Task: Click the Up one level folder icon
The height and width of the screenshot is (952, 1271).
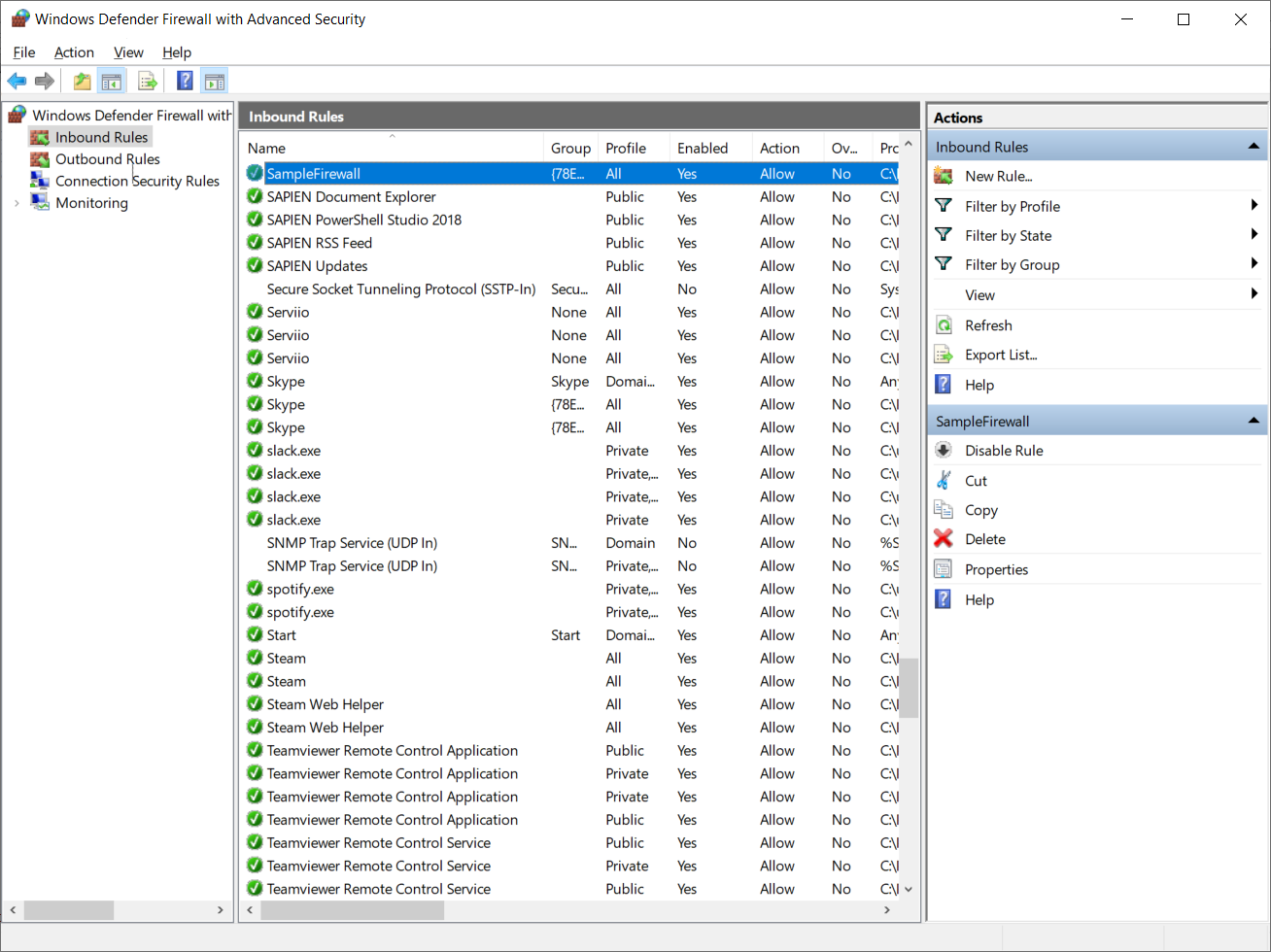Action: click(x=83, y=81)
